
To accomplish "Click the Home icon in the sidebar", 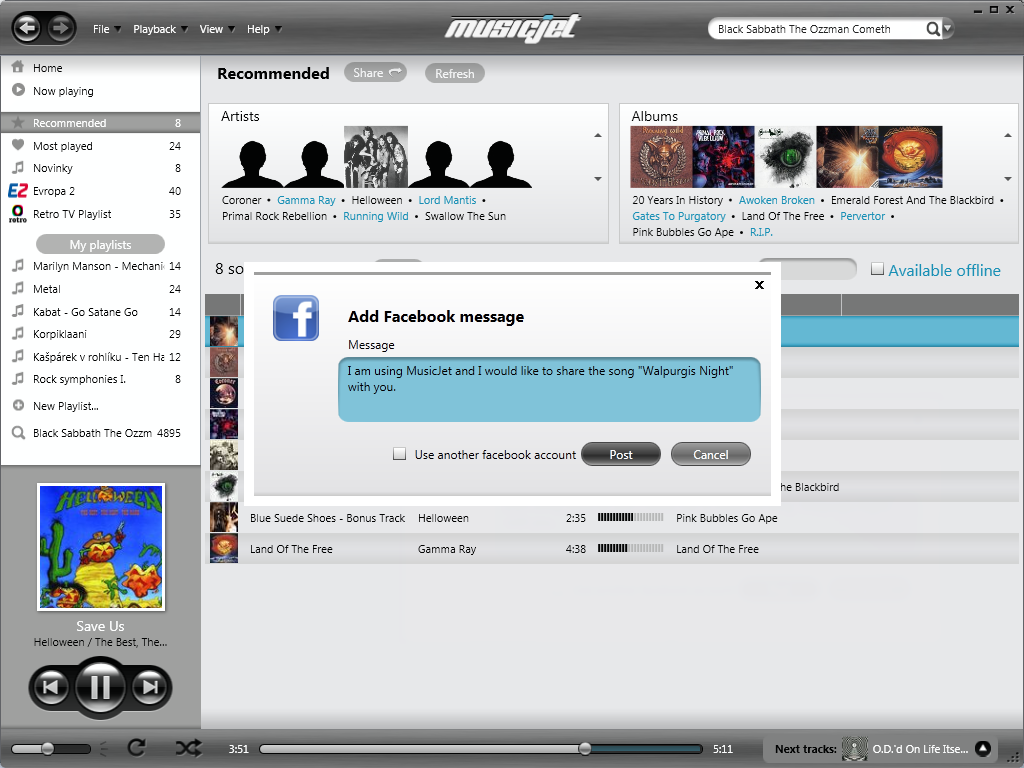I will [x=18, y=67].
